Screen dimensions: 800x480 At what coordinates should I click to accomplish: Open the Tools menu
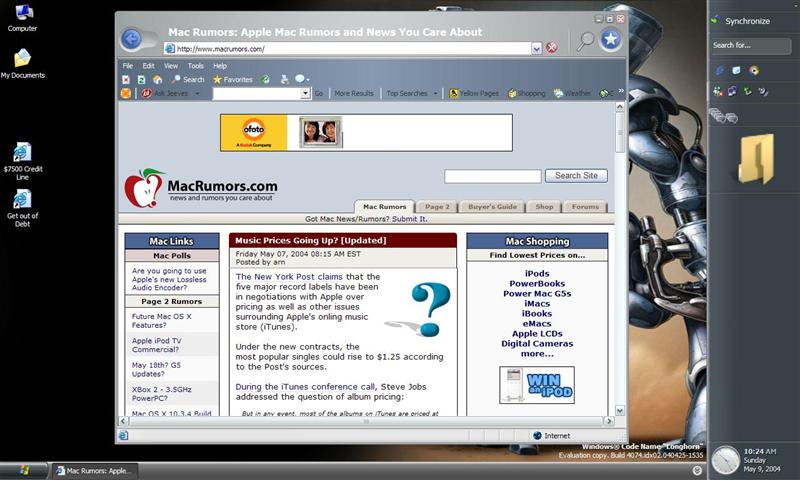(195, 66)
